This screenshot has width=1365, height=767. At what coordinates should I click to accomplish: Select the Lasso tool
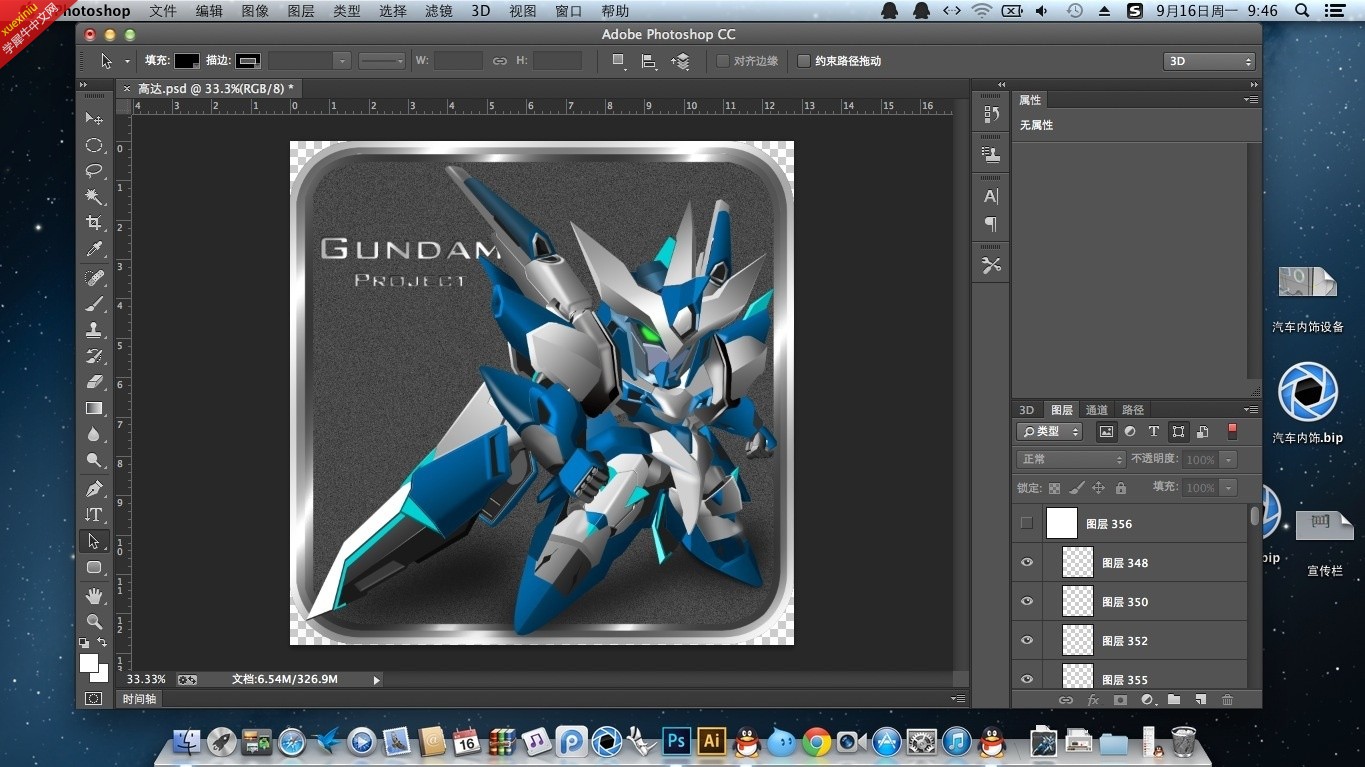(94, 171)
